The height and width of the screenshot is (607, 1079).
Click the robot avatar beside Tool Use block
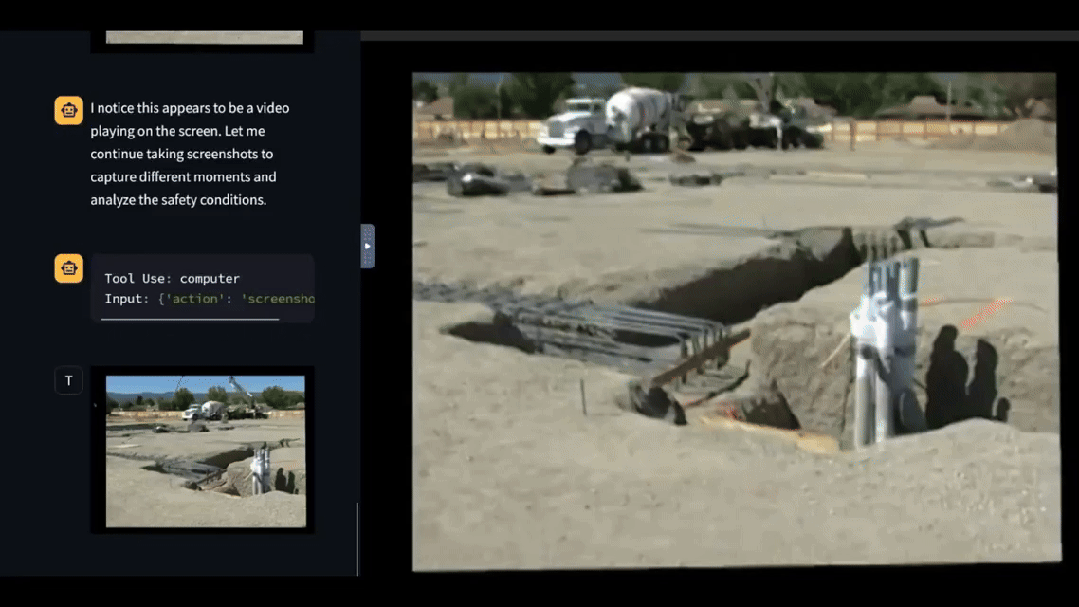[x=68, y=268]
